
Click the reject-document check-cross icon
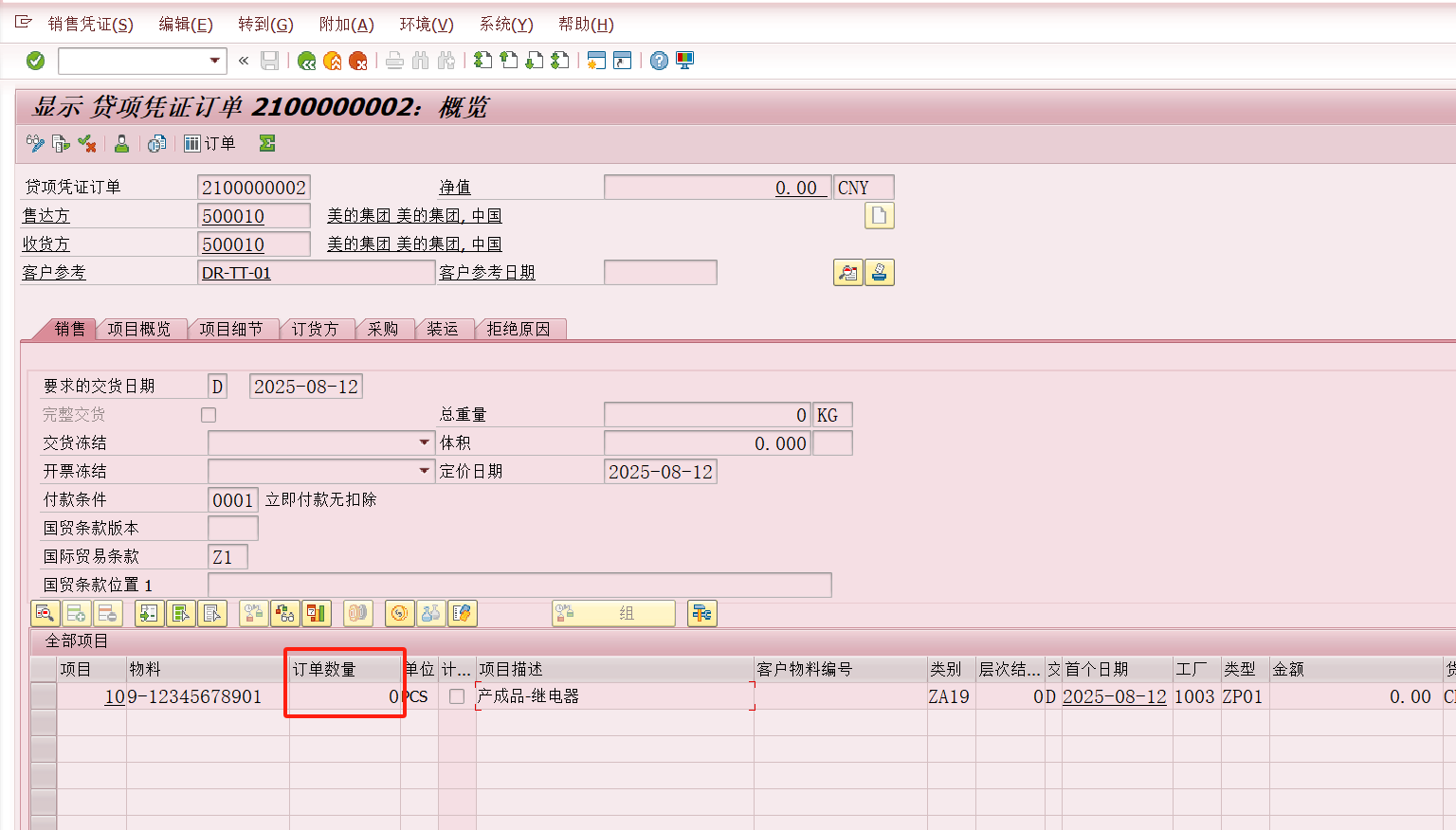pos(87,143)
